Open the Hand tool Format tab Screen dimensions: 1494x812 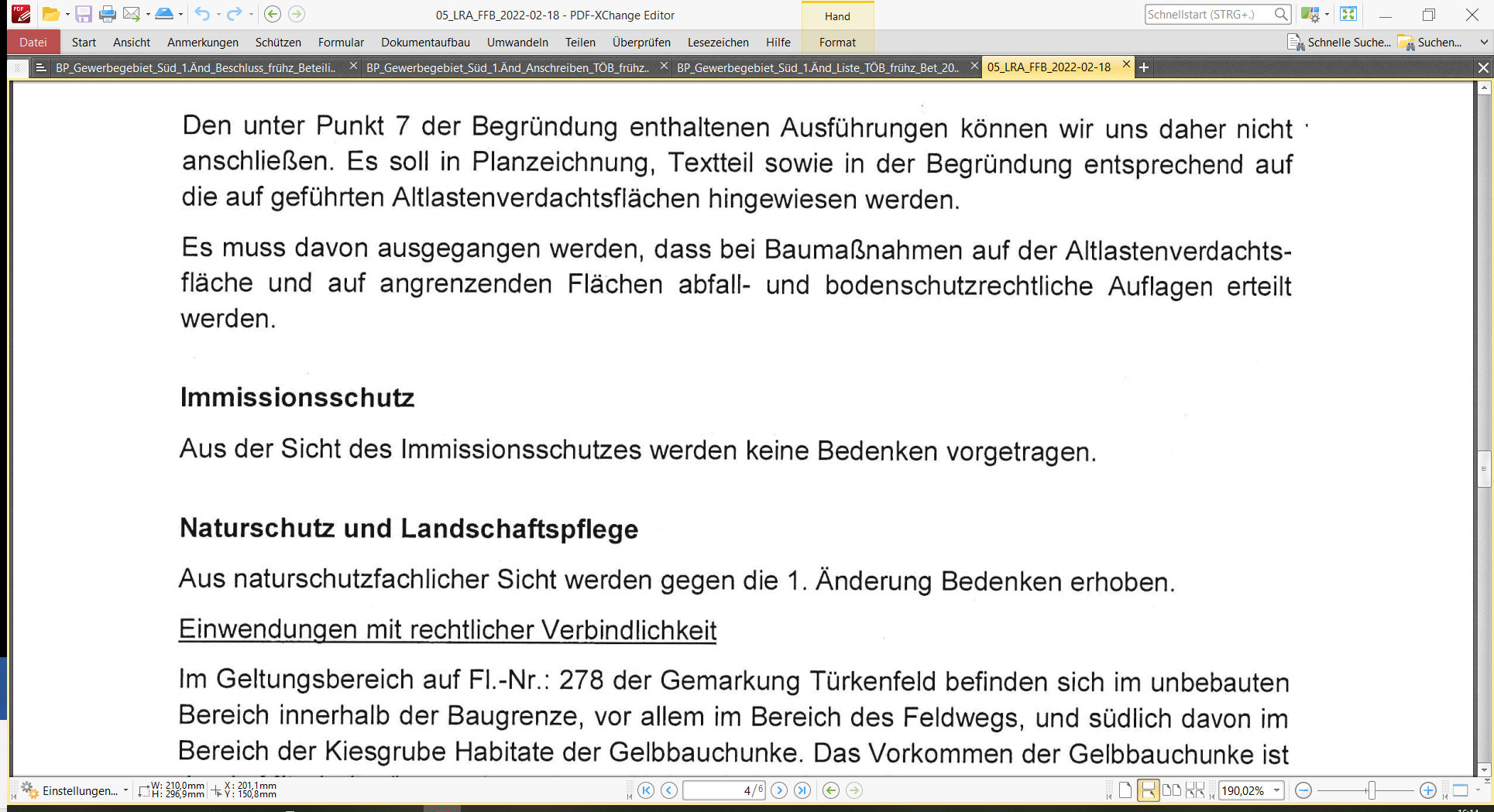tap(837, 43)
